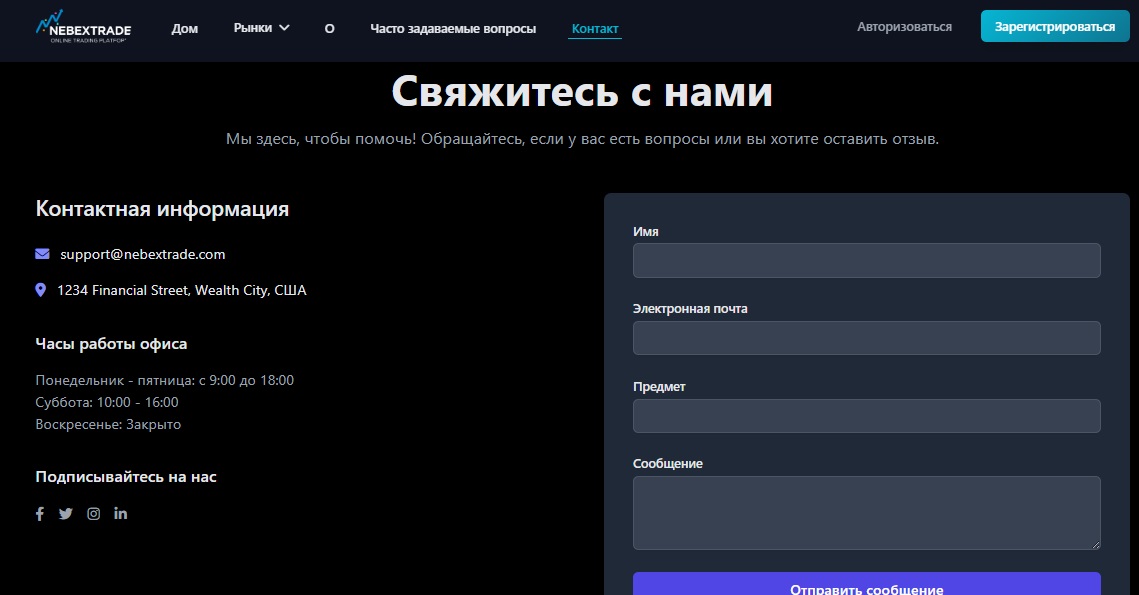Screen dimensions: 1139x595
Task: Click the Контактная информация heading
Action: click(162, 209)
